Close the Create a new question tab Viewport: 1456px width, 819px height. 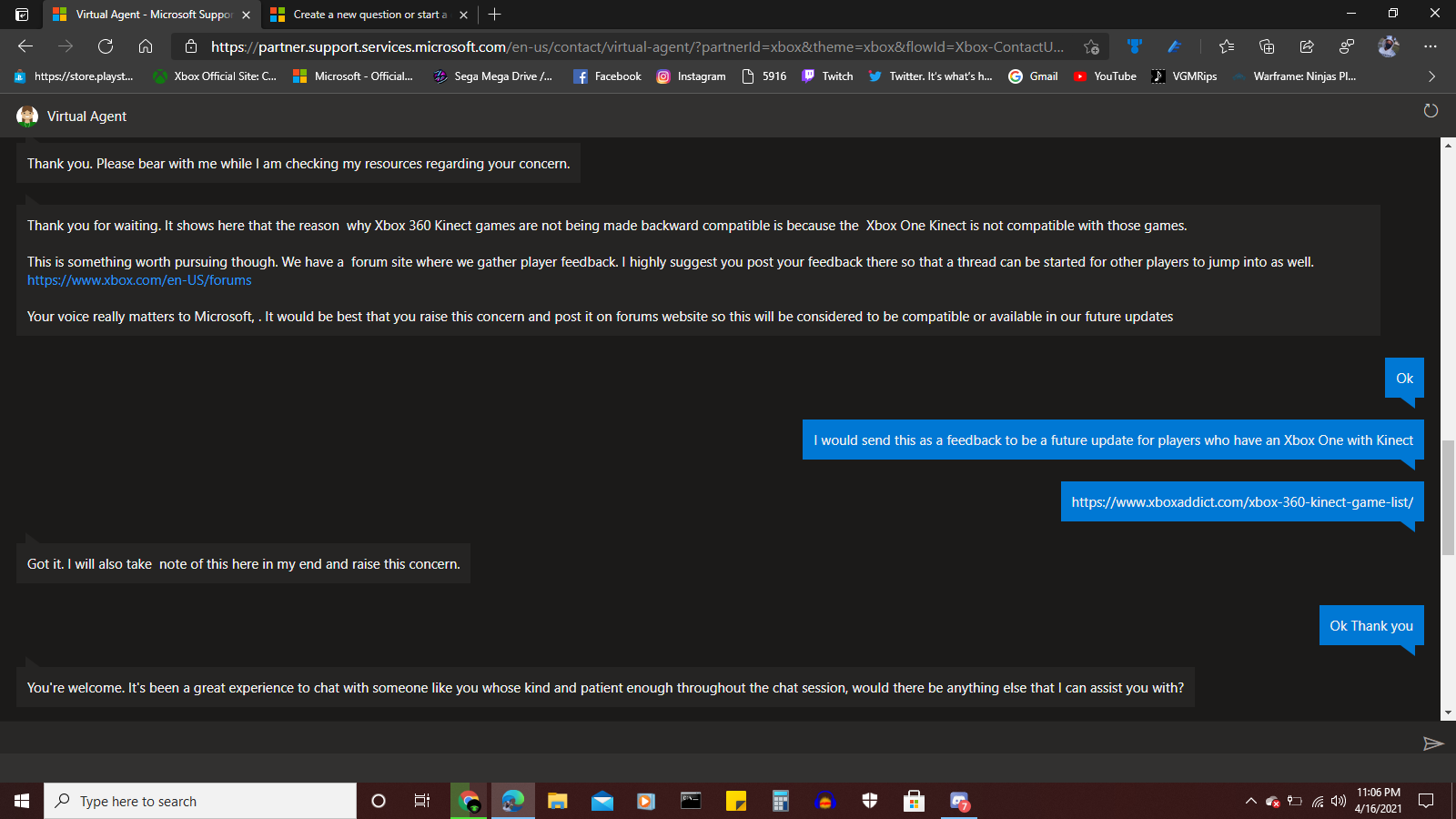pos(463,15)
